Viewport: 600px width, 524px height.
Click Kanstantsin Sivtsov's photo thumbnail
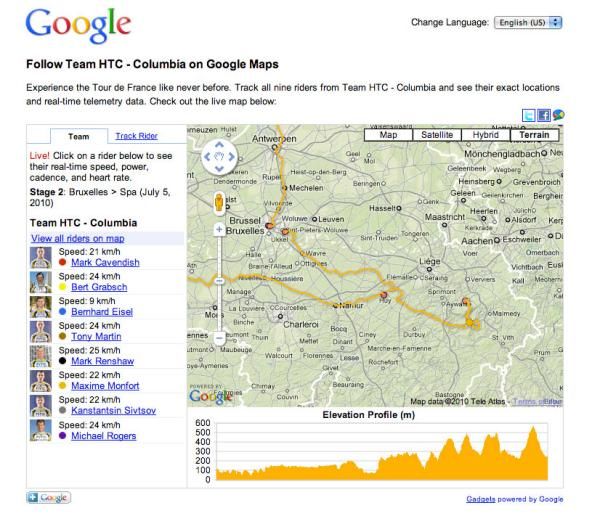[x=41, y=406]
